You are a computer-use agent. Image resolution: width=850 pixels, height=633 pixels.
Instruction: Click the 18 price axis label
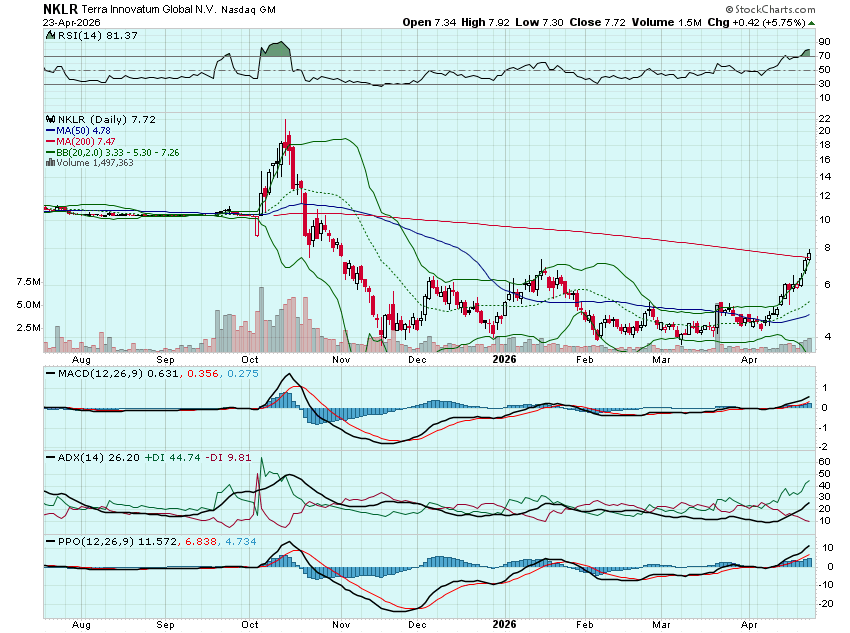point(825,145)
